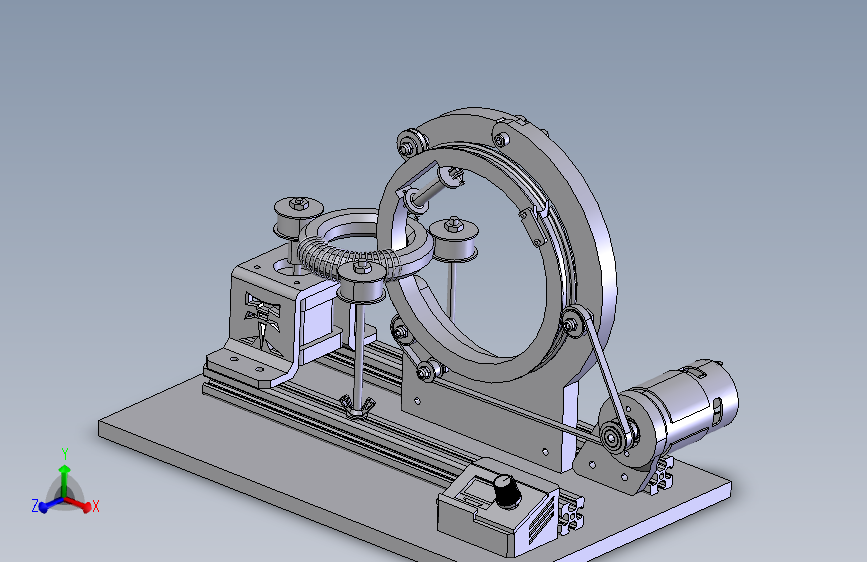Select the left rear roller spool
This screenshot has width=867, height=562.
(297, 217)
